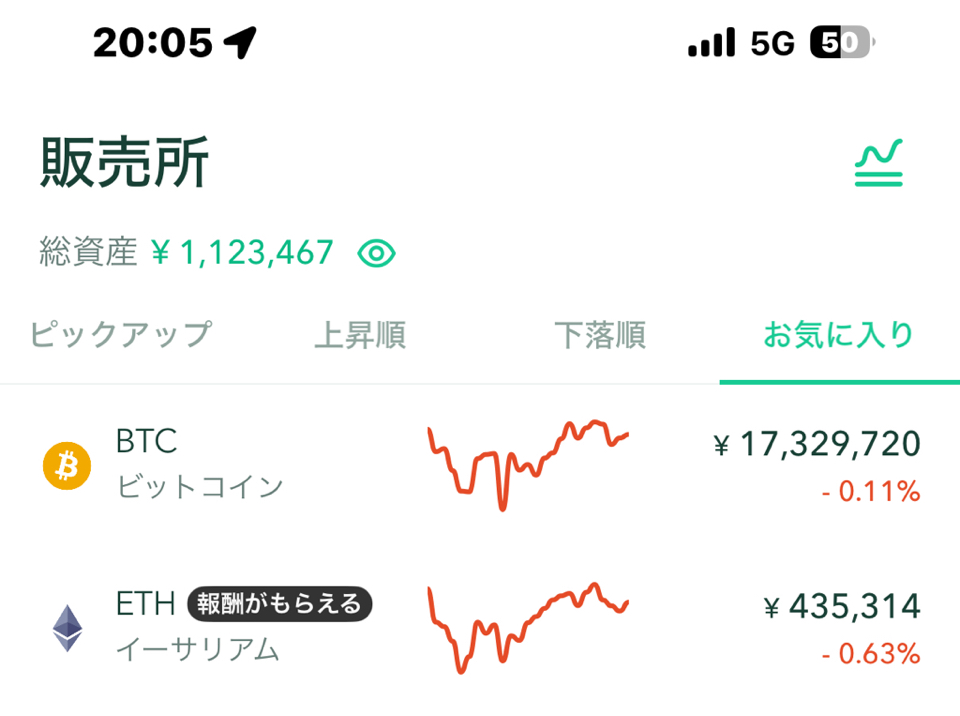The height and width of the screenshot is (716, 960).
Task: Tap the BTC price ¥17,329,720
Action: (817, 444)
